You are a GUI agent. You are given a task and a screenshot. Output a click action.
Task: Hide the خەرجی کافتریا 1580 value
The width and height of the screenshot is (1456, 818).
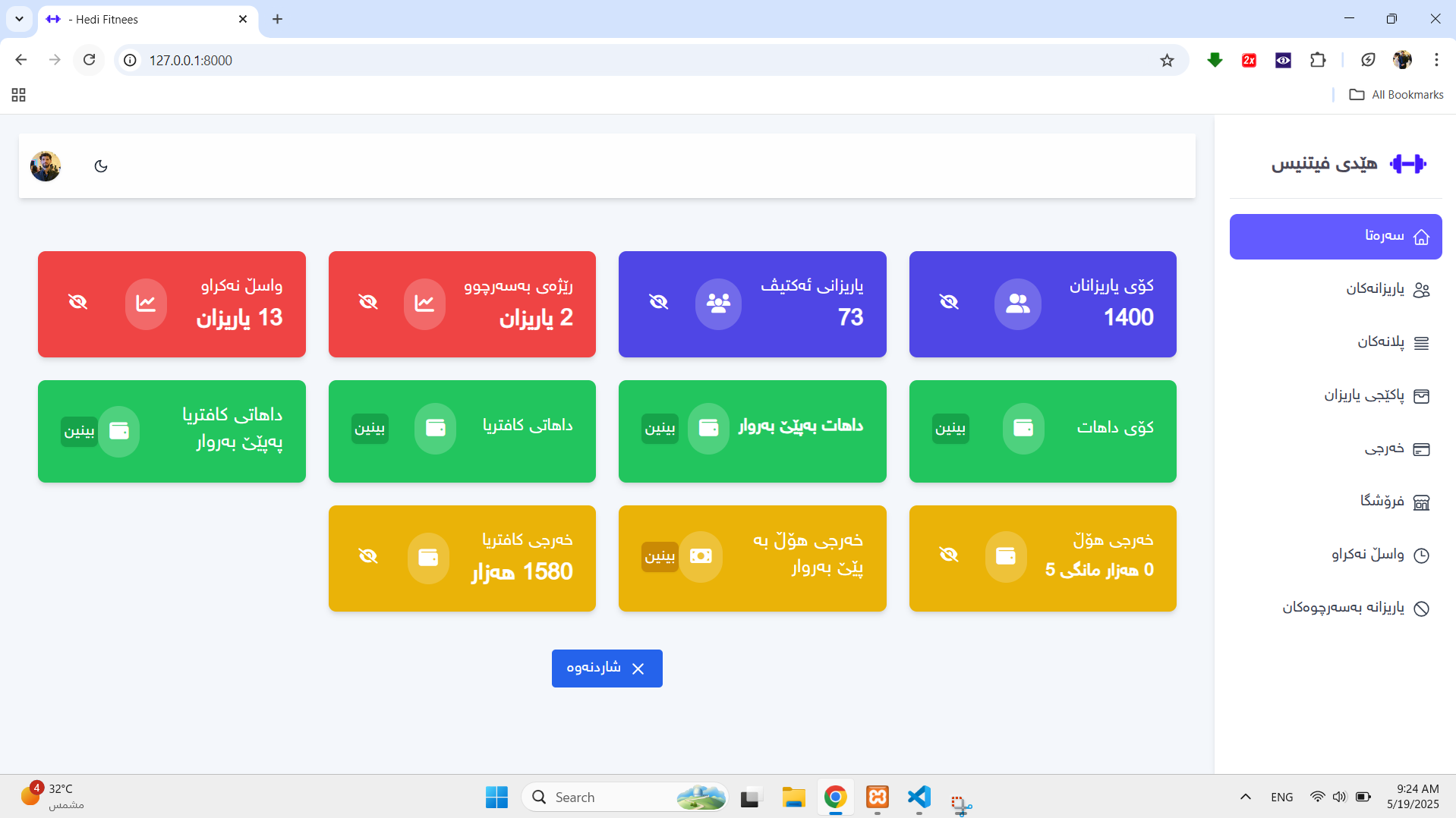(x=368, y=556)
